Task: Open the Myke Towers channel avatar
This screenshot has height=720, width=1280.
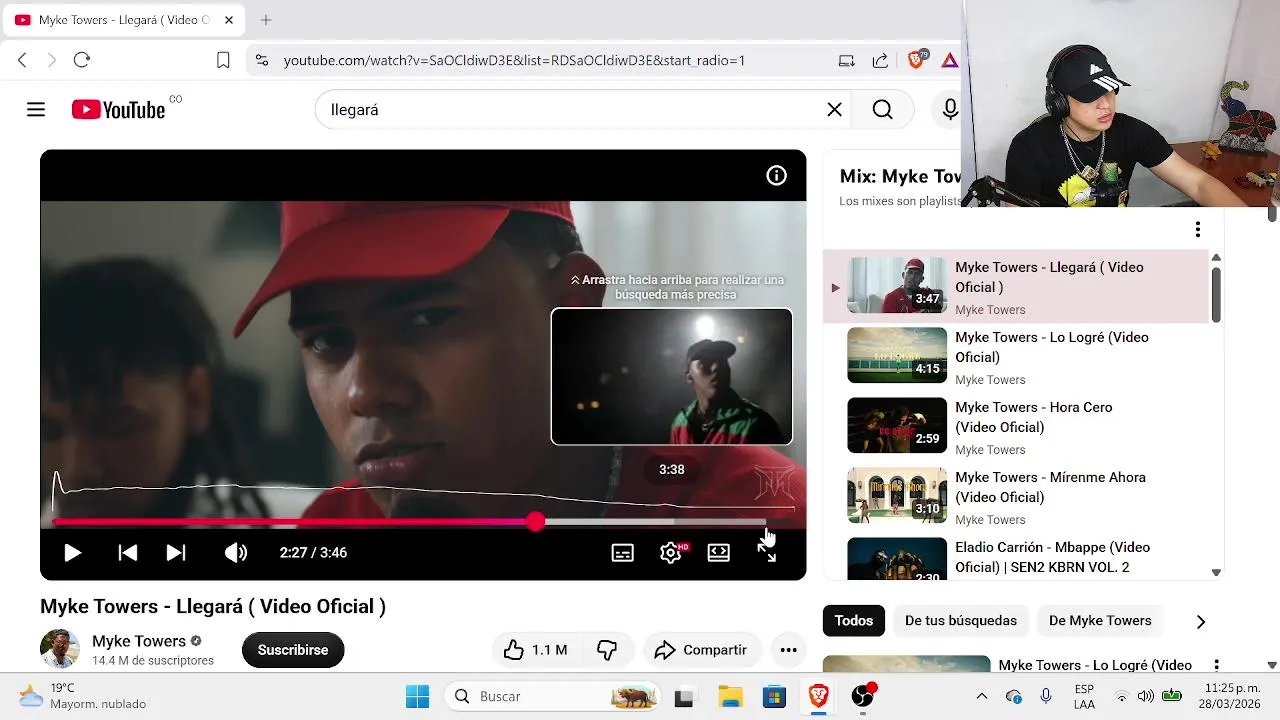Action: 60,649
